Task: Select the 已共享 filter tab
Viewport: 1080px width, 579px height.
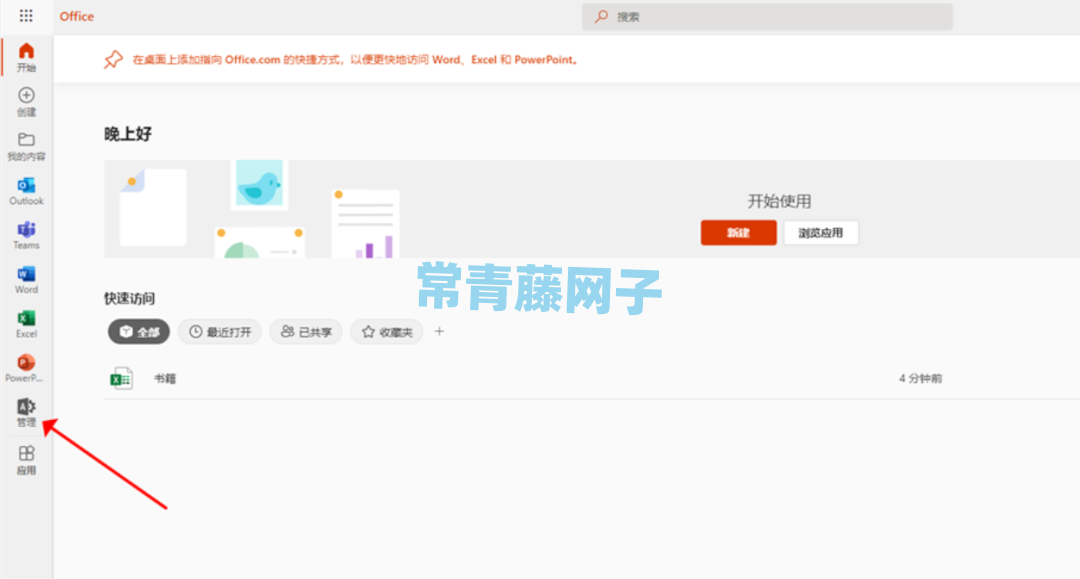Action: click(306, 332)
